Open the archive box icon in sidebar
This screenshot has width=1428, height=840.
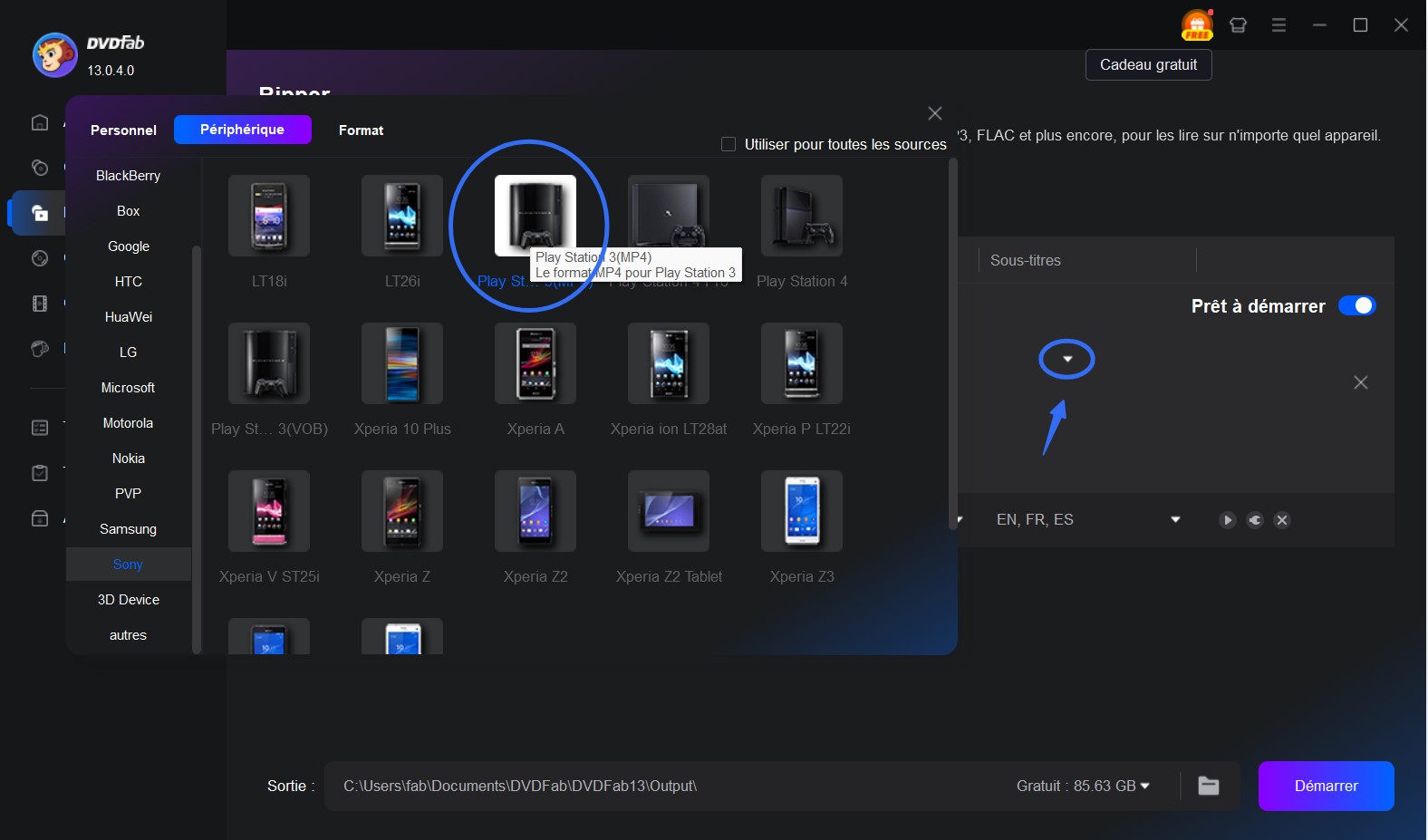tap(40, 518)
